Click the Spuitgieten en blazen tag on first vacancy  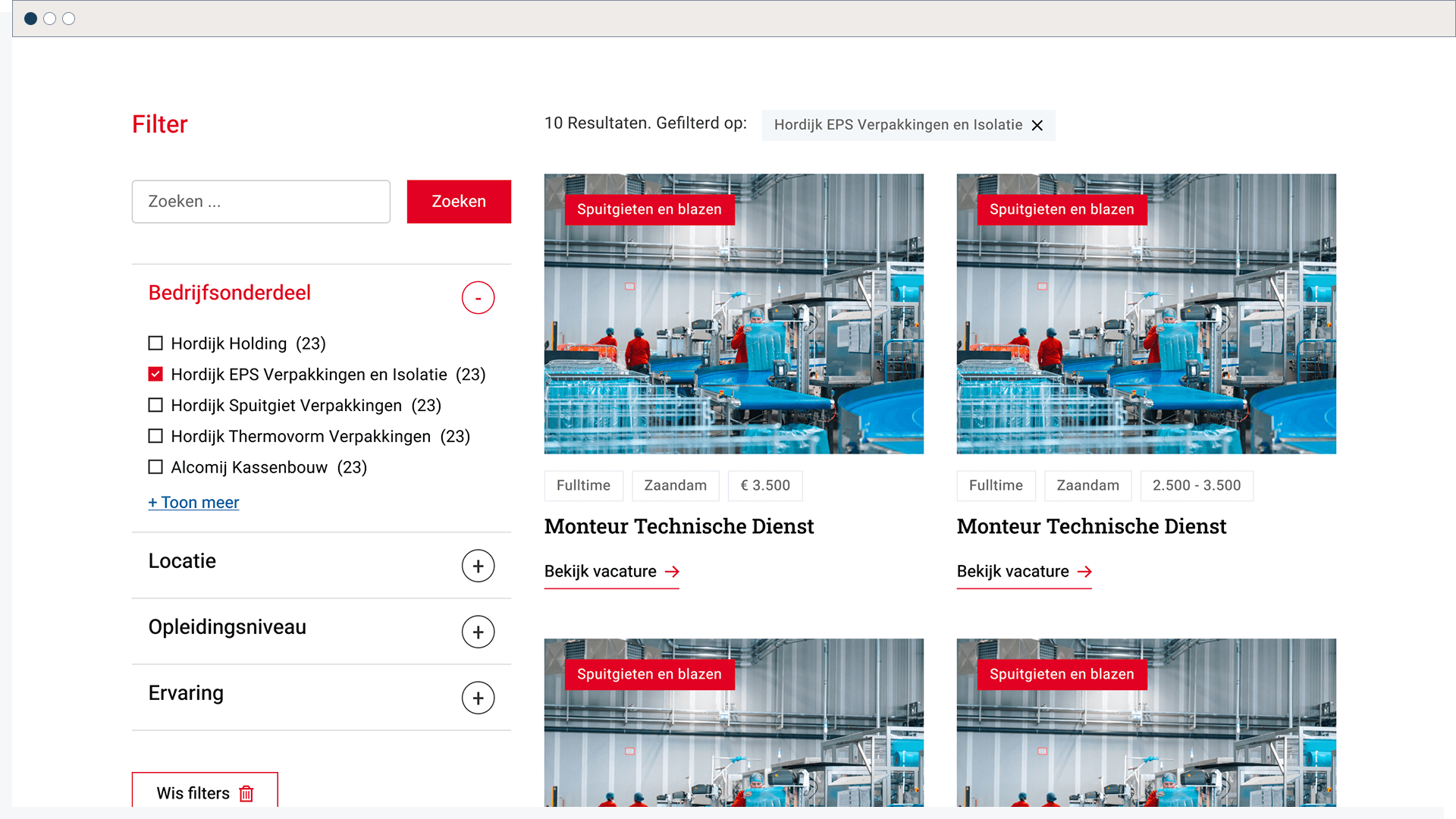tap(649, 209)
